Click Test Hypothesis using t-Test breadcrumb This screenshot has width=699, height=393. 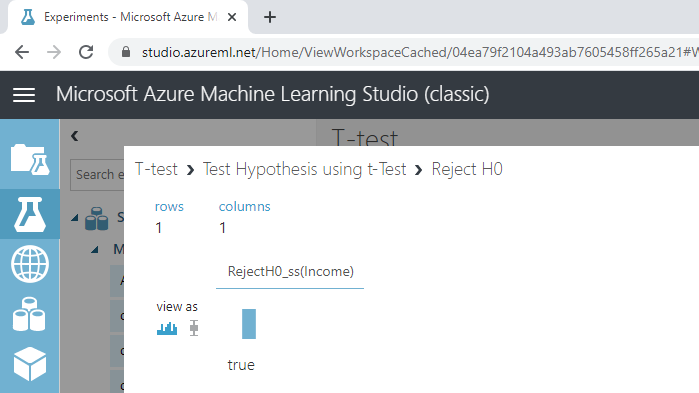[x=304, y=169]
